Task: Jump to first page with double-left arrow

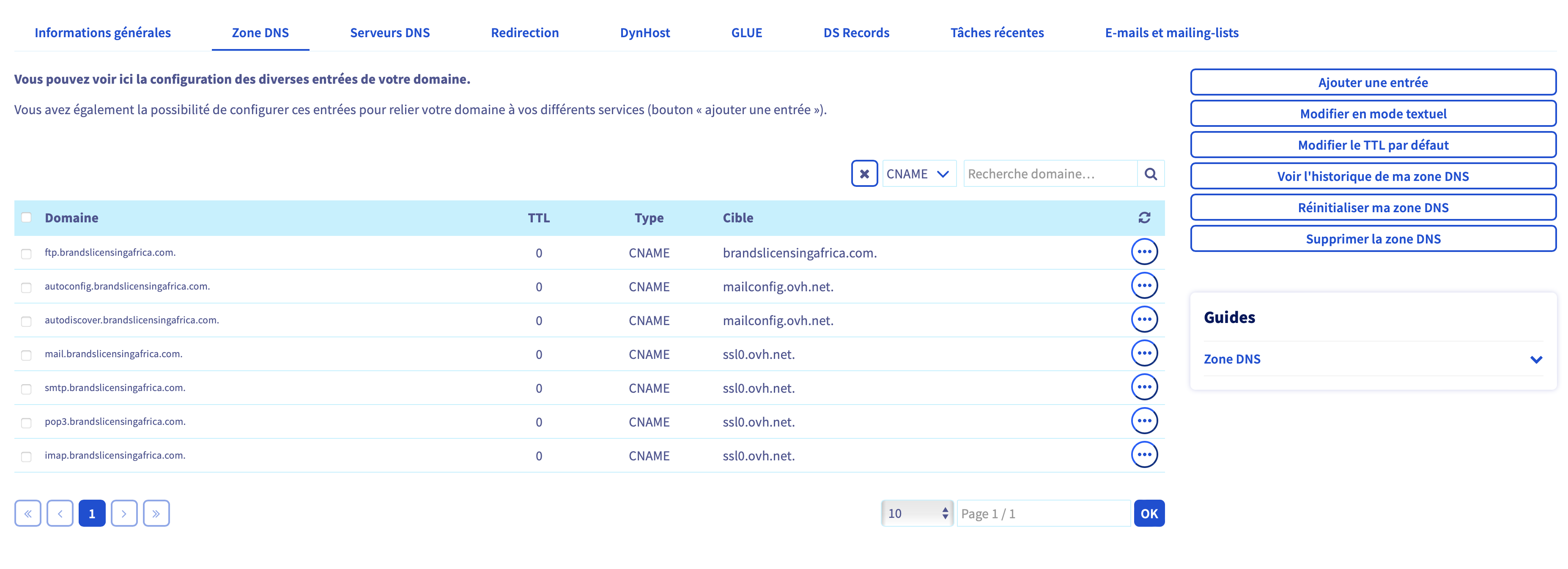Action: (28, 514)
